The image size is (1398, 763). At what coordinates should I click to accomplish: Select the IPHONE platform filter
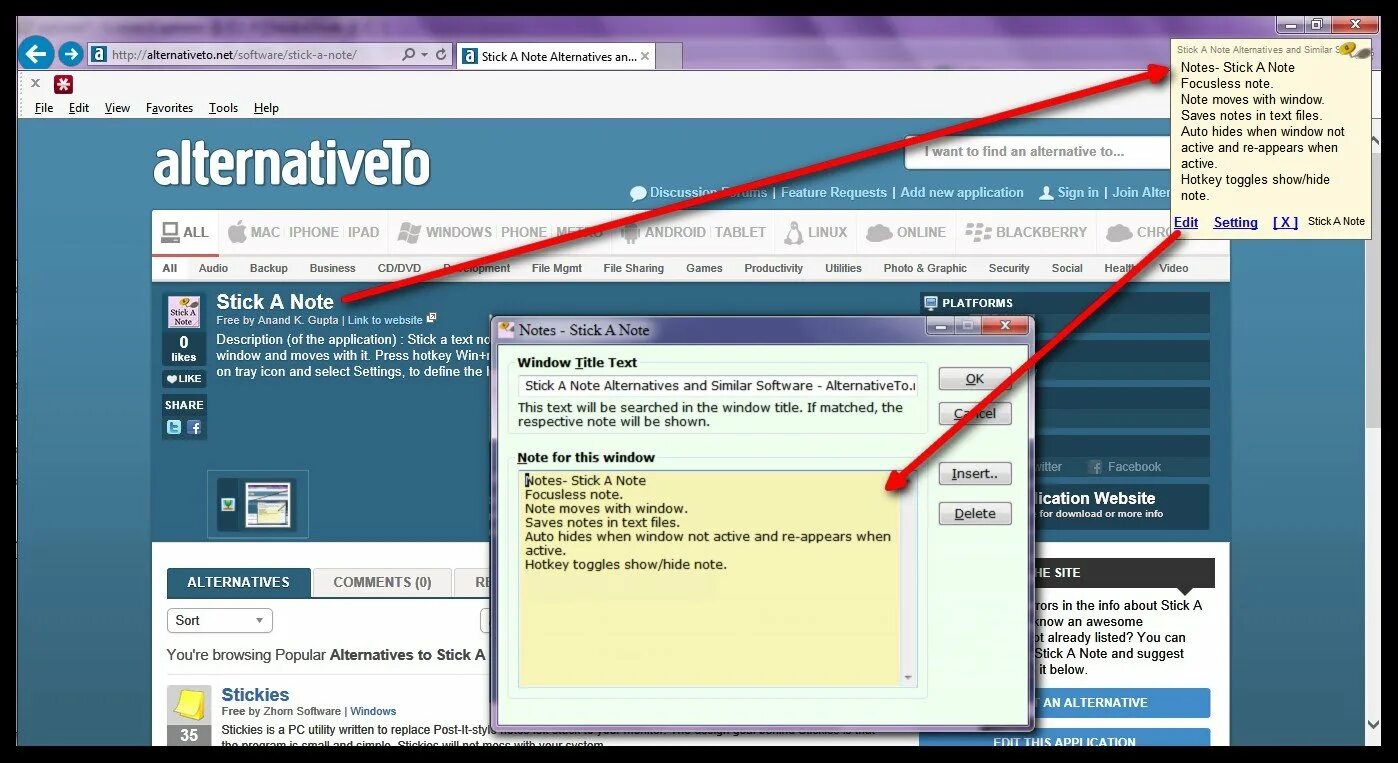click(x=314, y=232)
